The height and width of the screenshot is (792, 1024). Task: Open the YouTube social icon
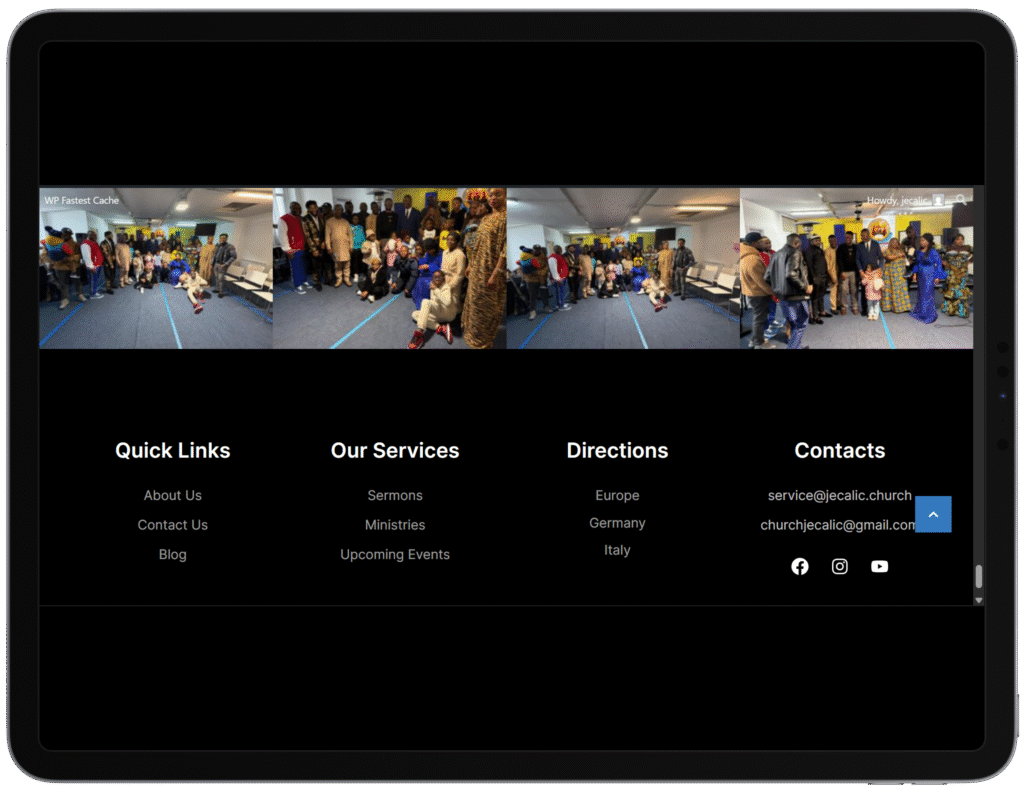(x=879, y=567)
